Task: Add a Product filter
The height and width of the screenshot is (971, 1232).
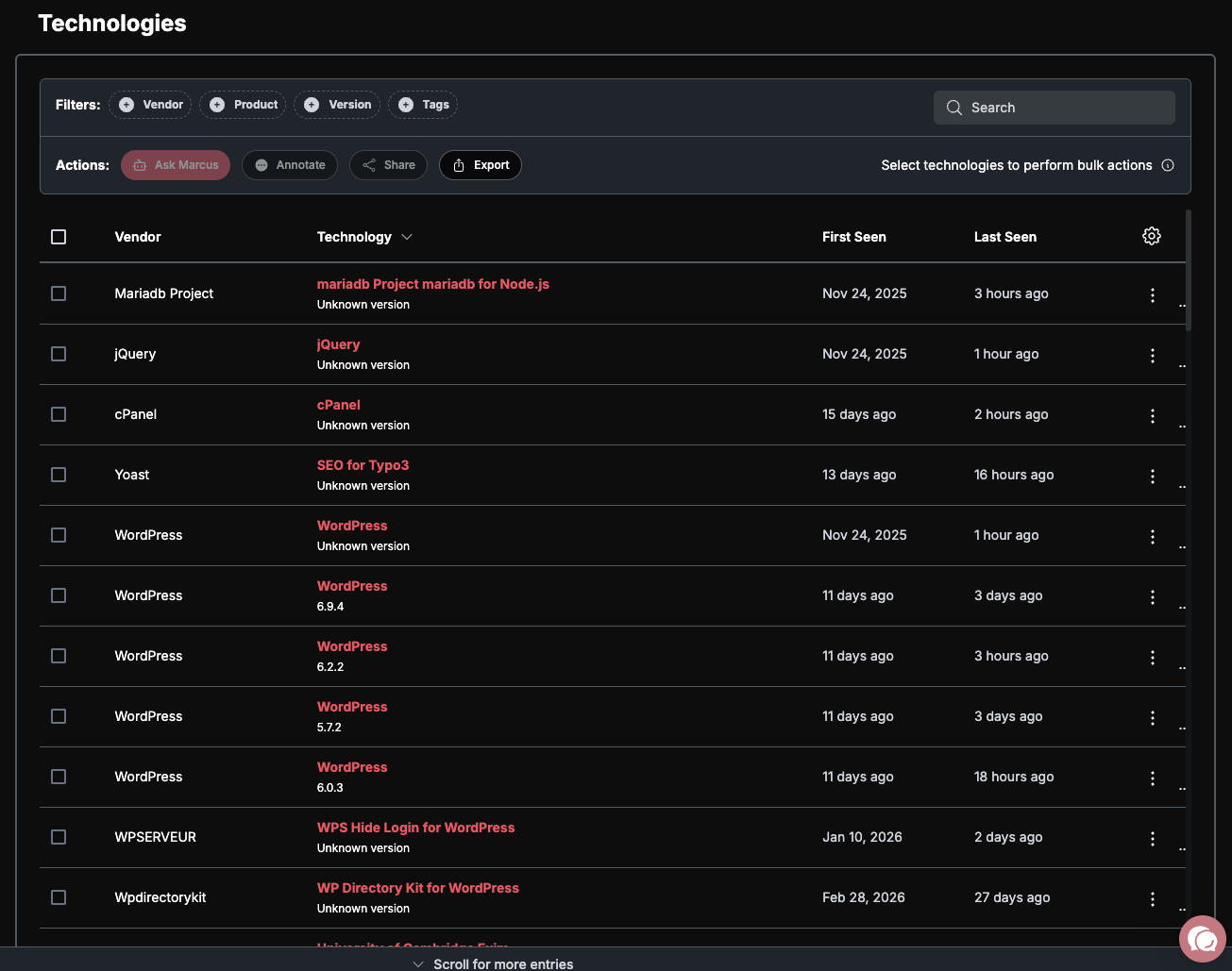Action: (243, 105)
